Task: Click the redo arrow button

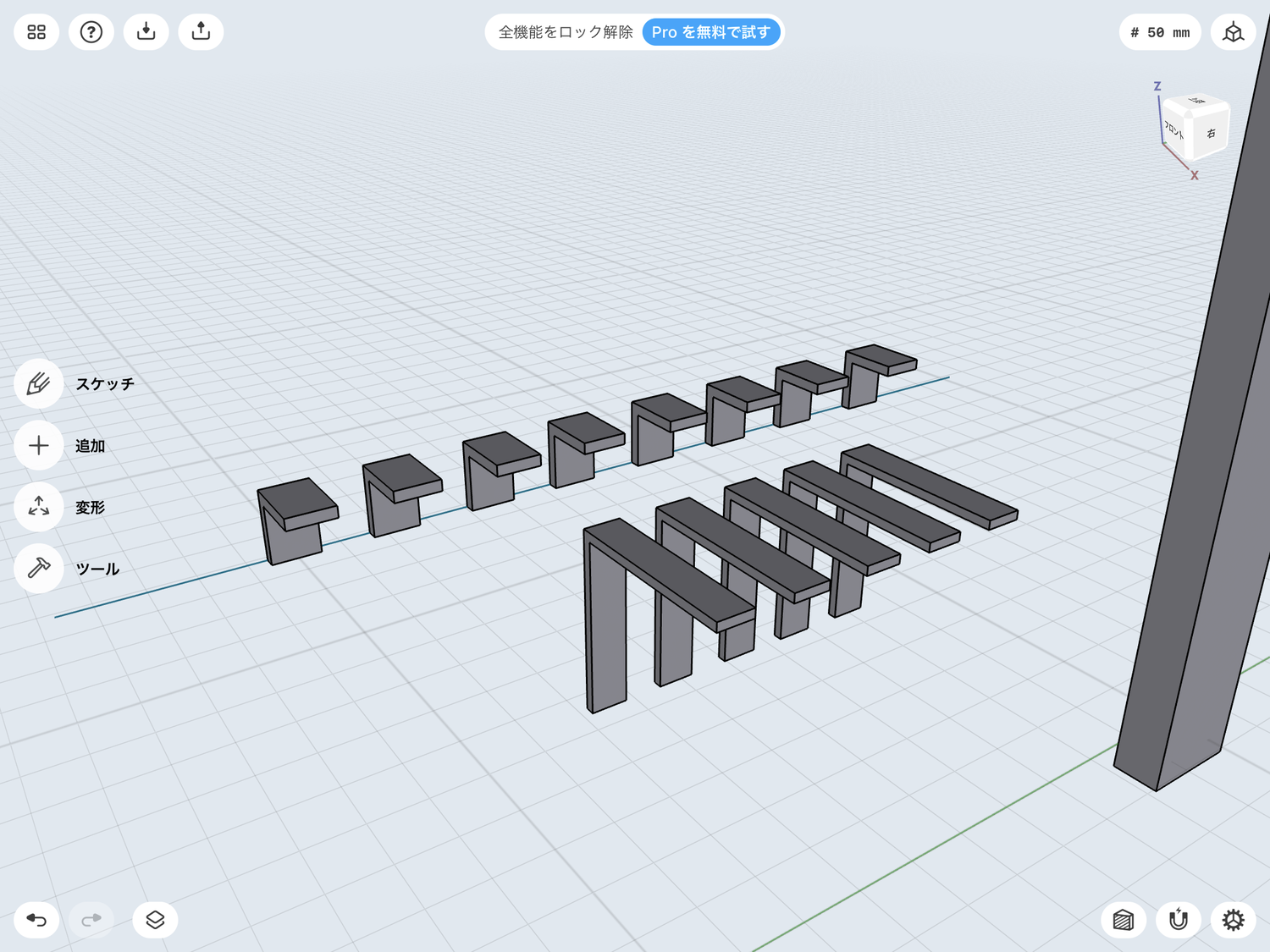Action: point(91,920)
